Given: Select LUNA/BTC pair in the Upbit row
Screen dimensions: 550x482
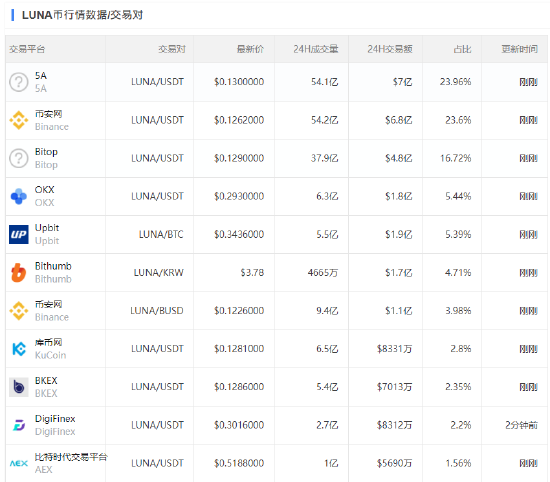Looking at the screenshot, I should tap(161, 234).
